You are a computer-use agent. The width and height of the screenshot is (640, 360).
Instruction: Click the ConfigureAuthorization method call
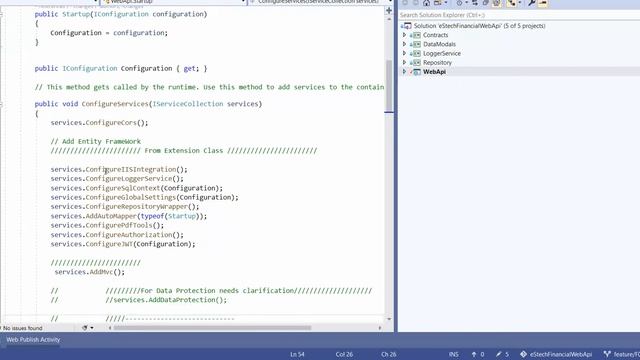point(129,235)
